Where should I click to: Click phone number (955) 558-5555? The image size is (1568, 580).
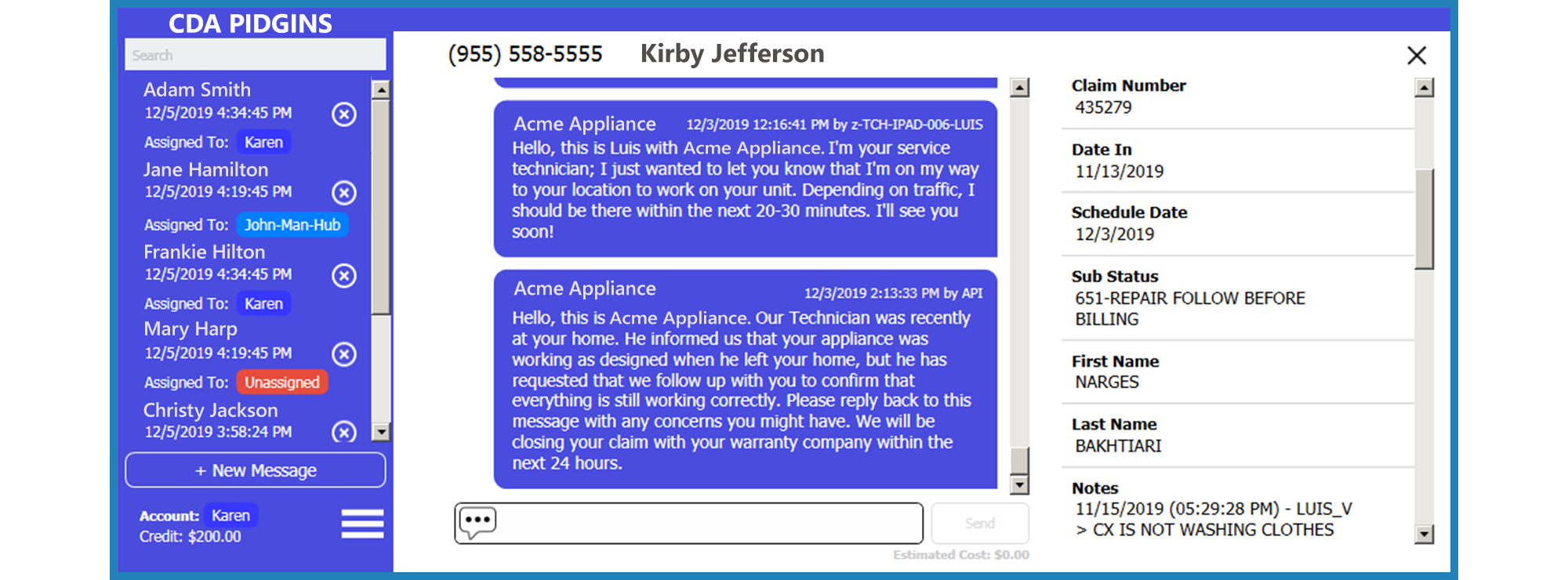[525, 54]
